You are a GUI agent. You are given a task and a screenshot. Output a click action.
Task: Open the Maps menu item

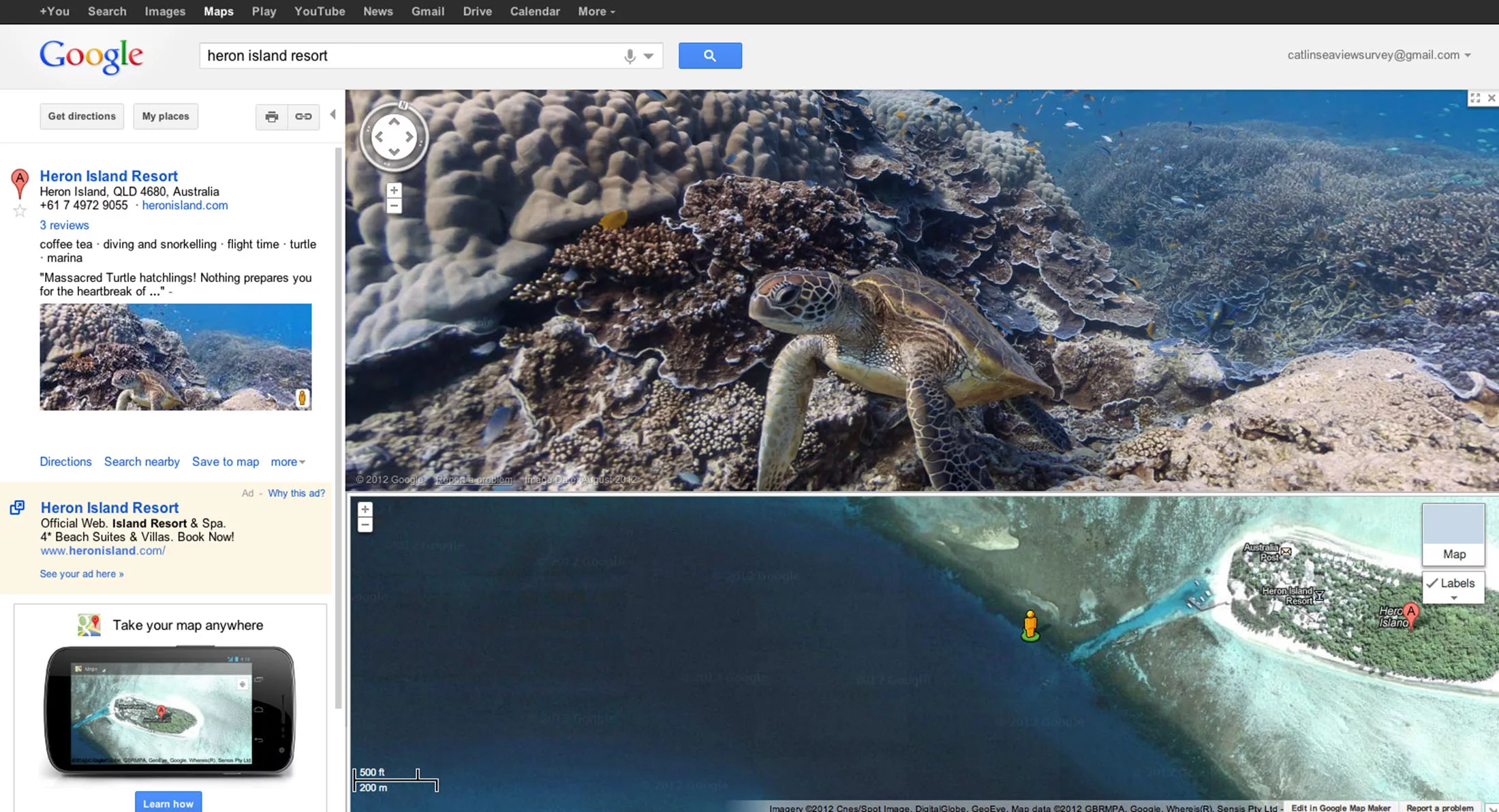click(x=218, y=11)
